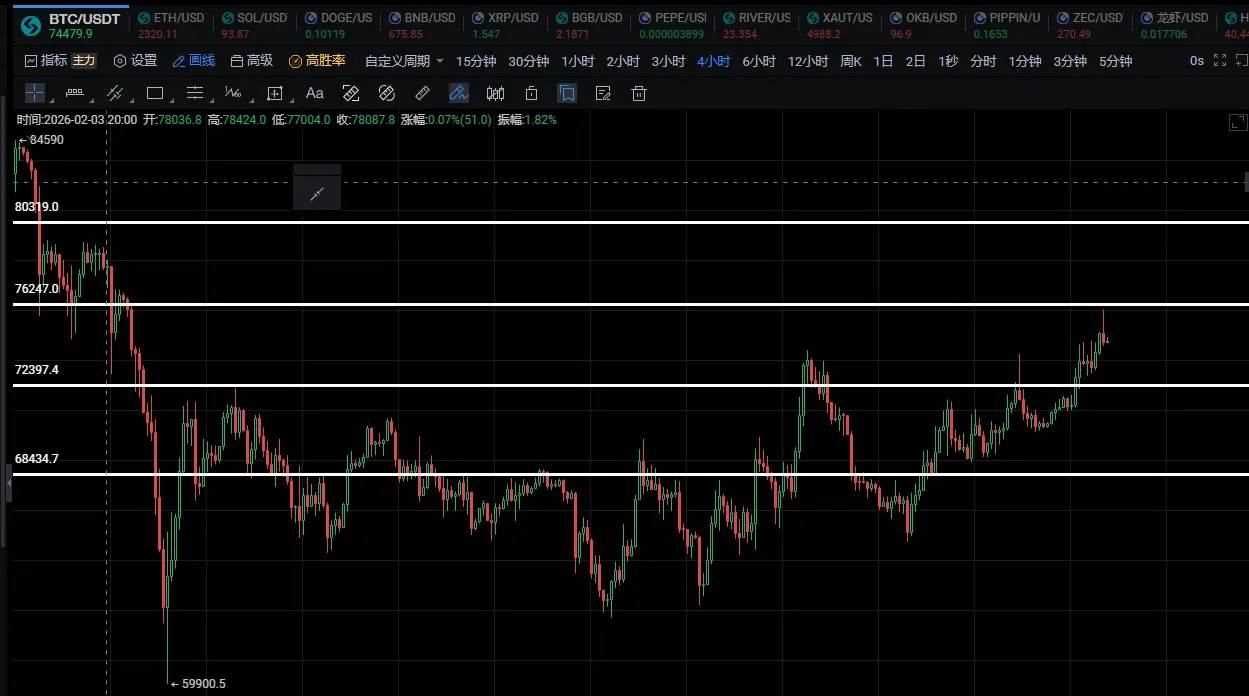The width and height of the screenshot is (1249, 696).
Task: Open the XRP/USD ticker tab
Action: 505,25
